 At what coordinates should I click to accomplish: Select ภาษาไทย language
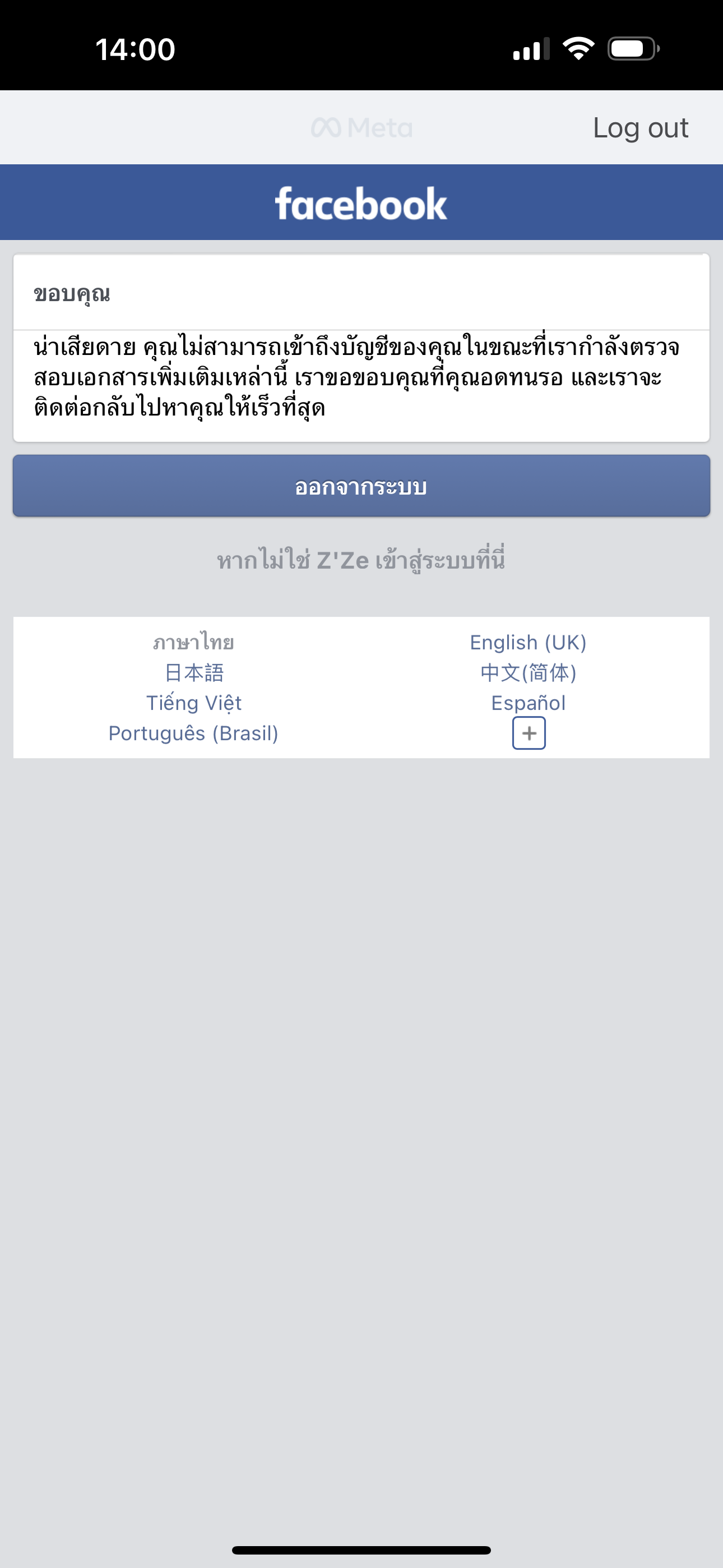pyautogui.click(x=193, y=642)
